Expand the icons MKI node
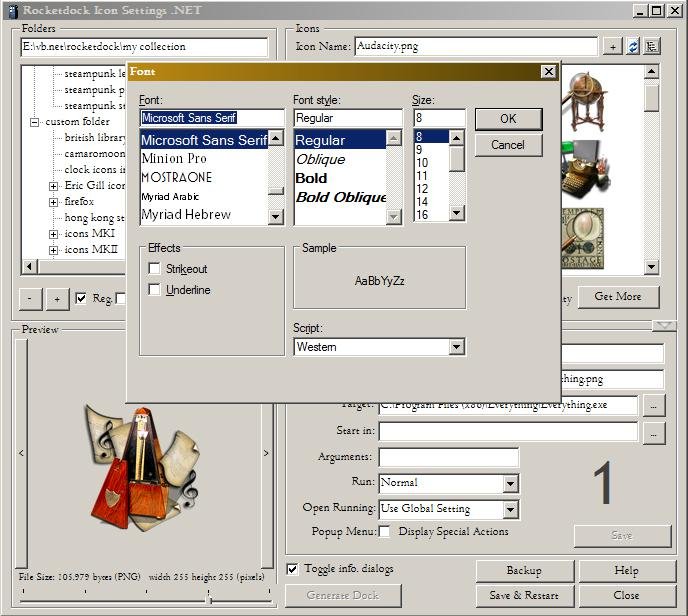Image resolution: width=688 pixels, height=616 pixels. 53,234
